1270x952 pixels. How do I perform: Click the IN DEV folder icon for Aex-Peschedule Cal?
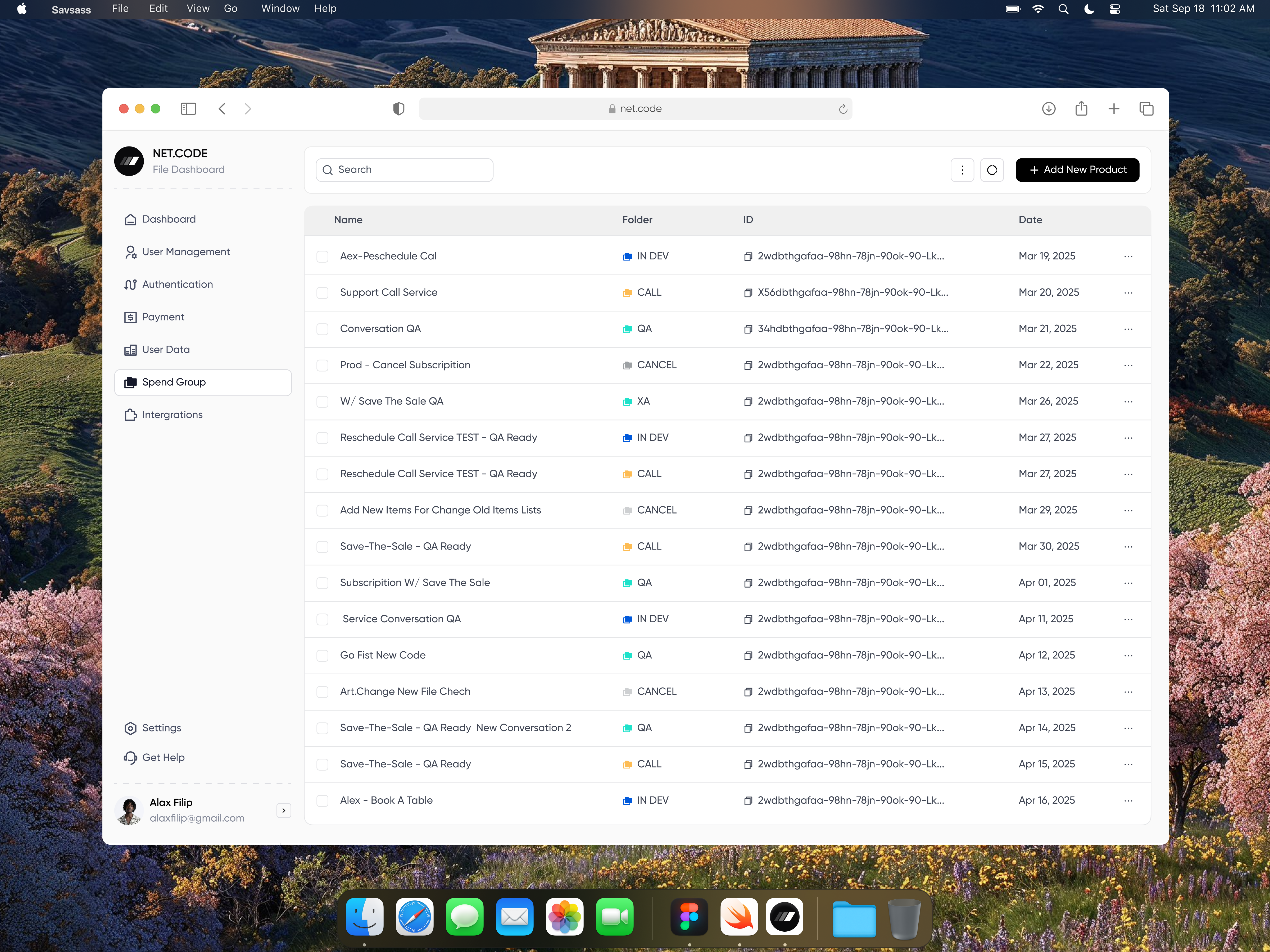[628, 257]
